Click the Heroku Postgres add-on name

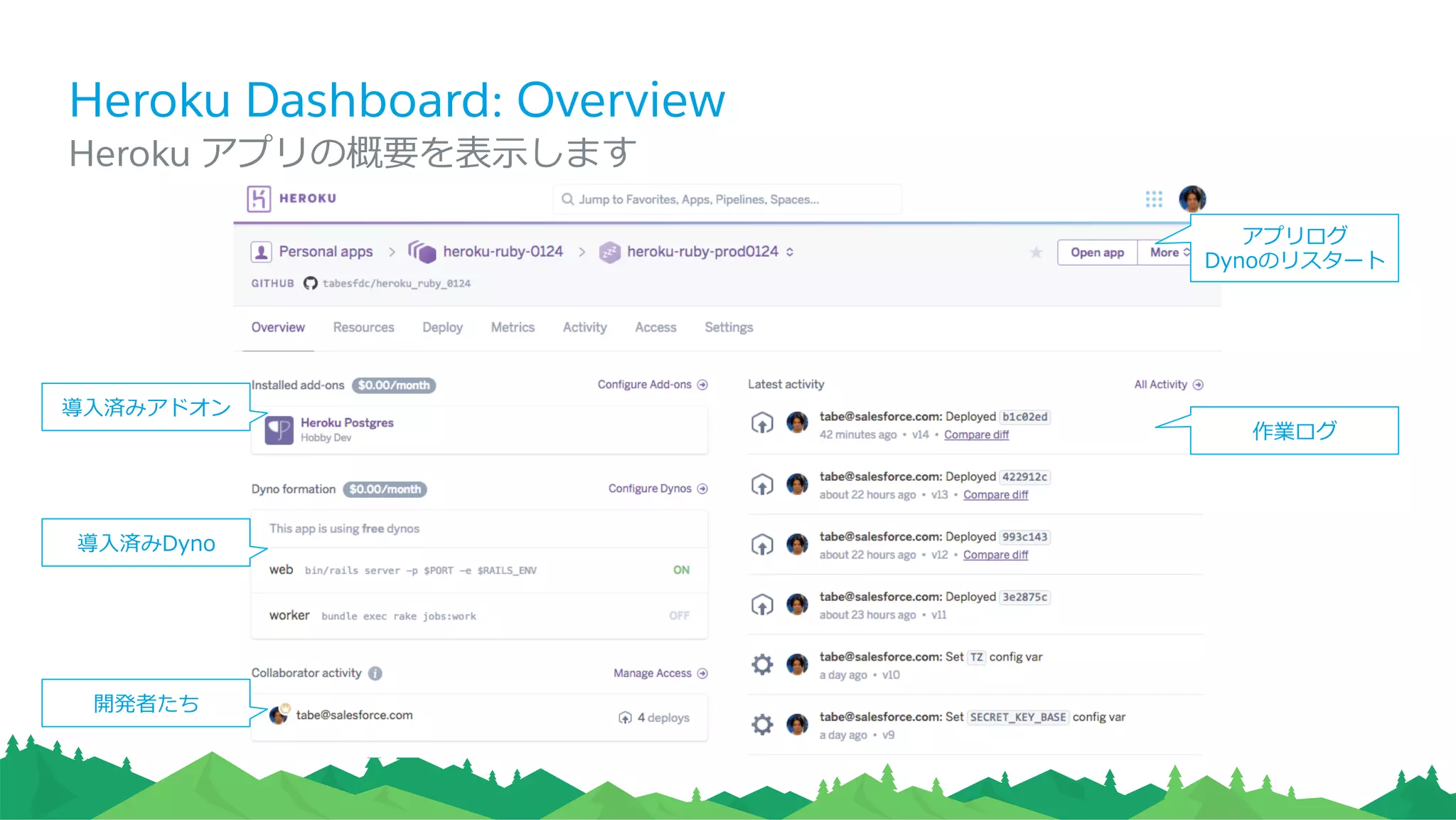(347, 422)
